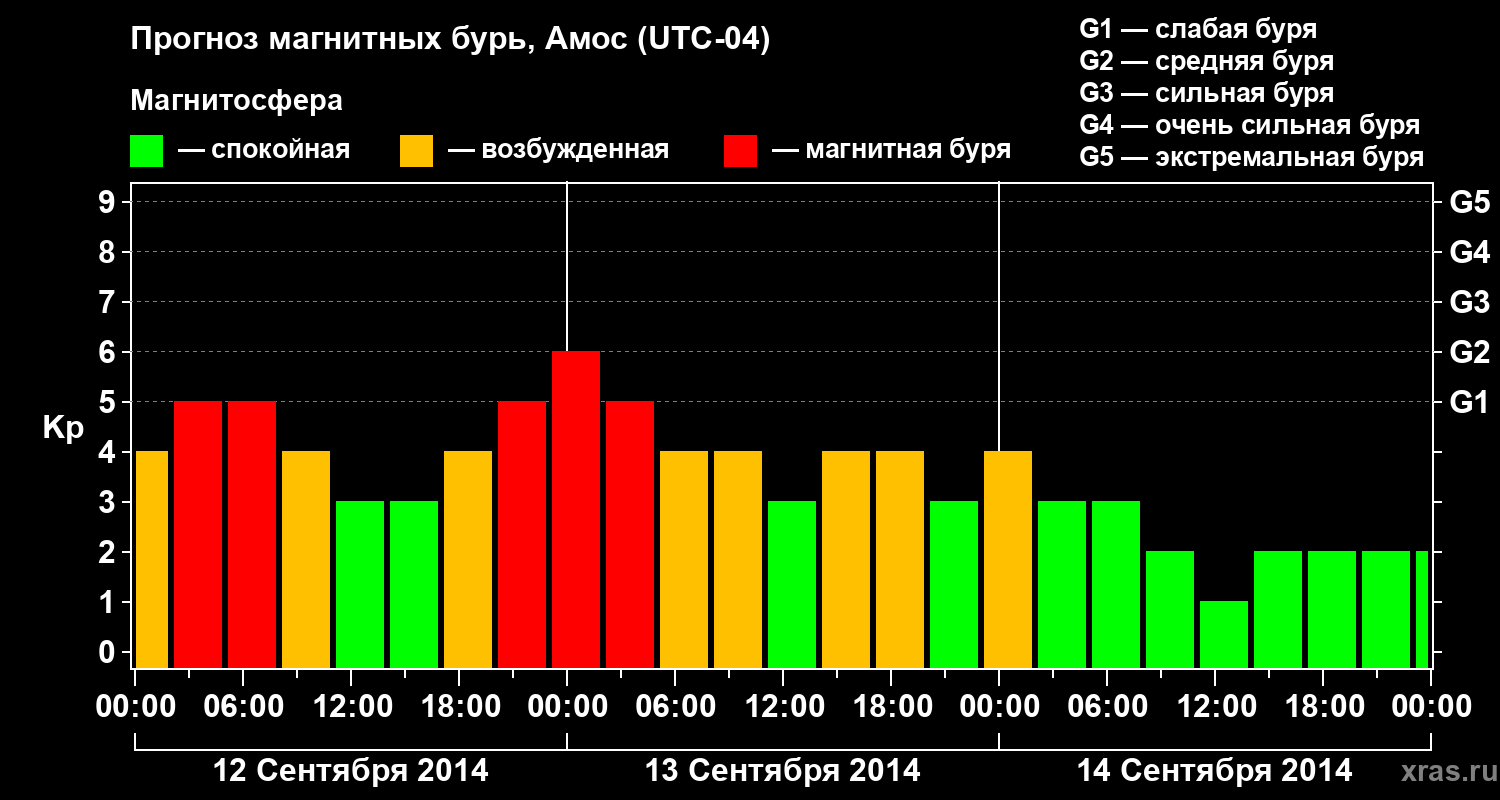
Task: Click the green Kp 2 bar starting 09:00 on 14 Сентября
Action: coord(1170,610)
